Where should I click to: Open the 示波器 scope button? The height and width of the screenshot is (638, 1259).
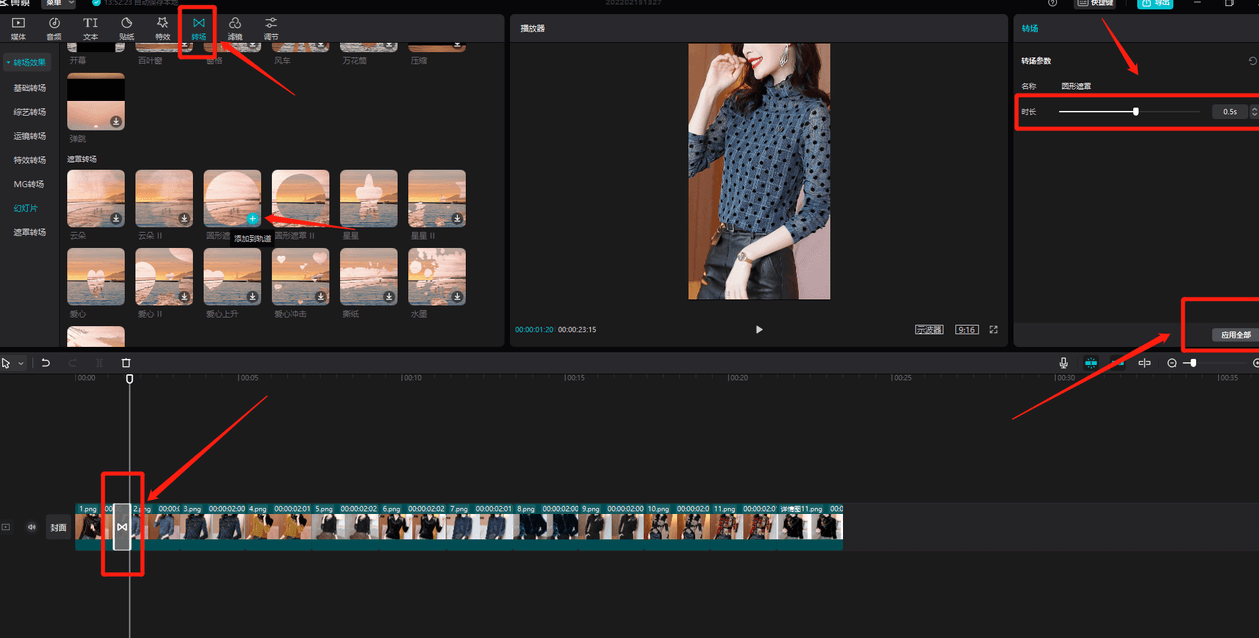[929, 329]
